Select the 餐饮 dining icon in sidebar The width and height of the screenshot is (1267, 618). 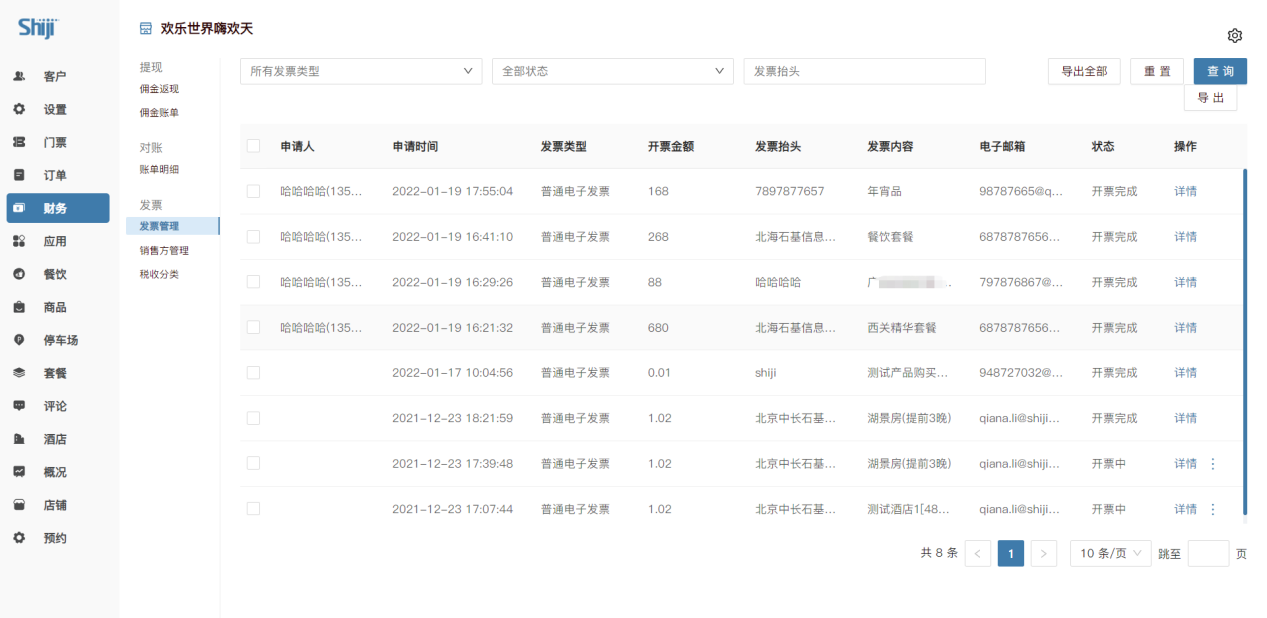[x=19, y=274]
